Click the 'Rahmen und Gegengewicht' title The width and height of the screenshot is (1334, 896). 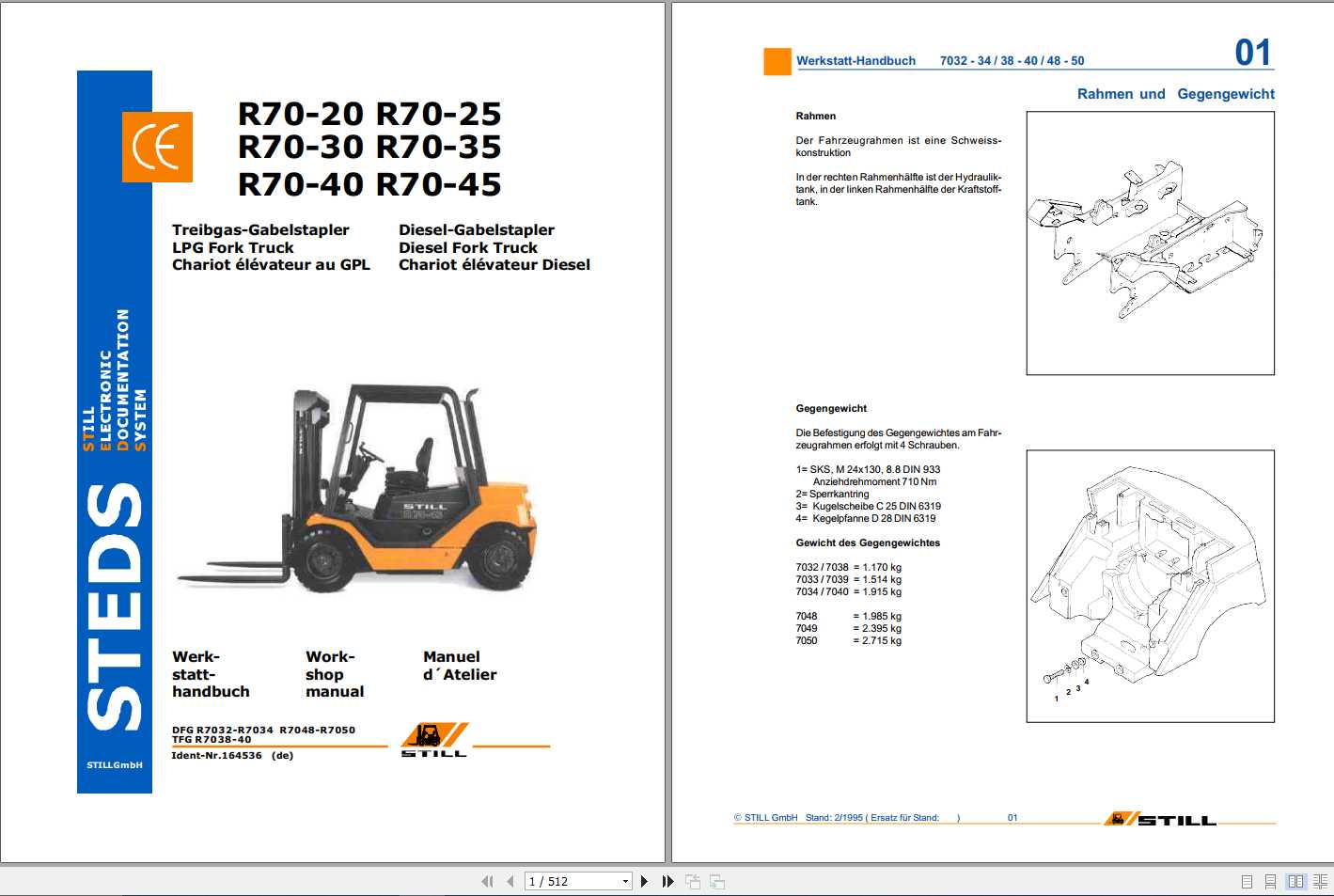[x=1176, y=94]
